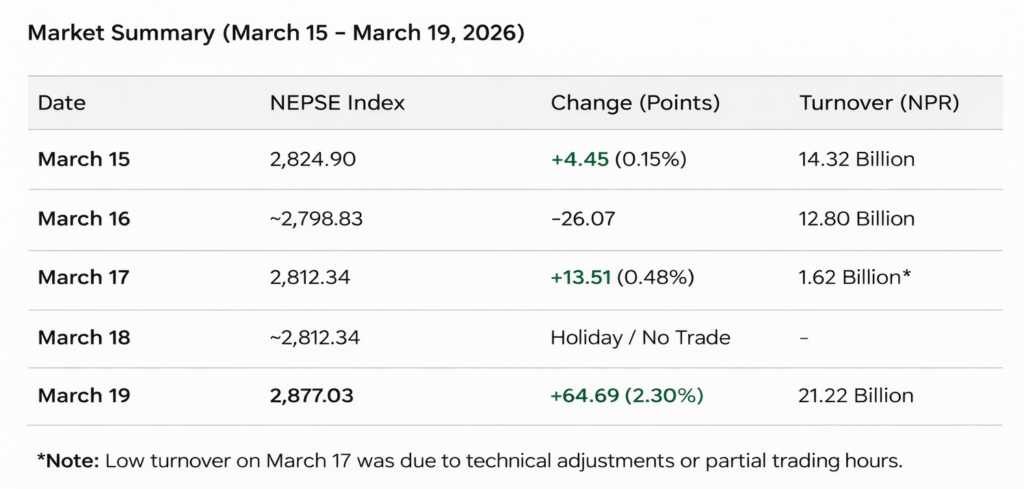Image resolution: width=1024 pixels, height=489 pixels.
Task: Click the Market Summary heading
Action: tap(276, 33)
